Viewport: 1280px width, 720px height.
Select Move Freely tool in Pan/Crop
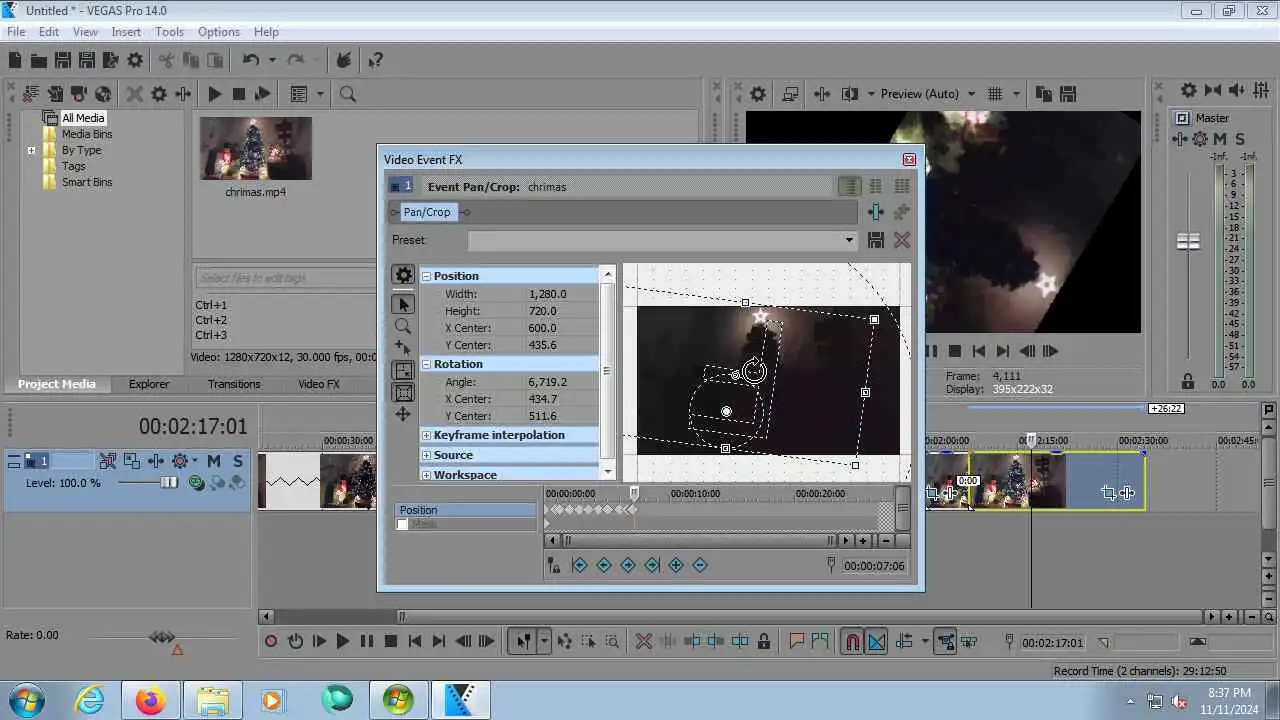coord(403,414)
